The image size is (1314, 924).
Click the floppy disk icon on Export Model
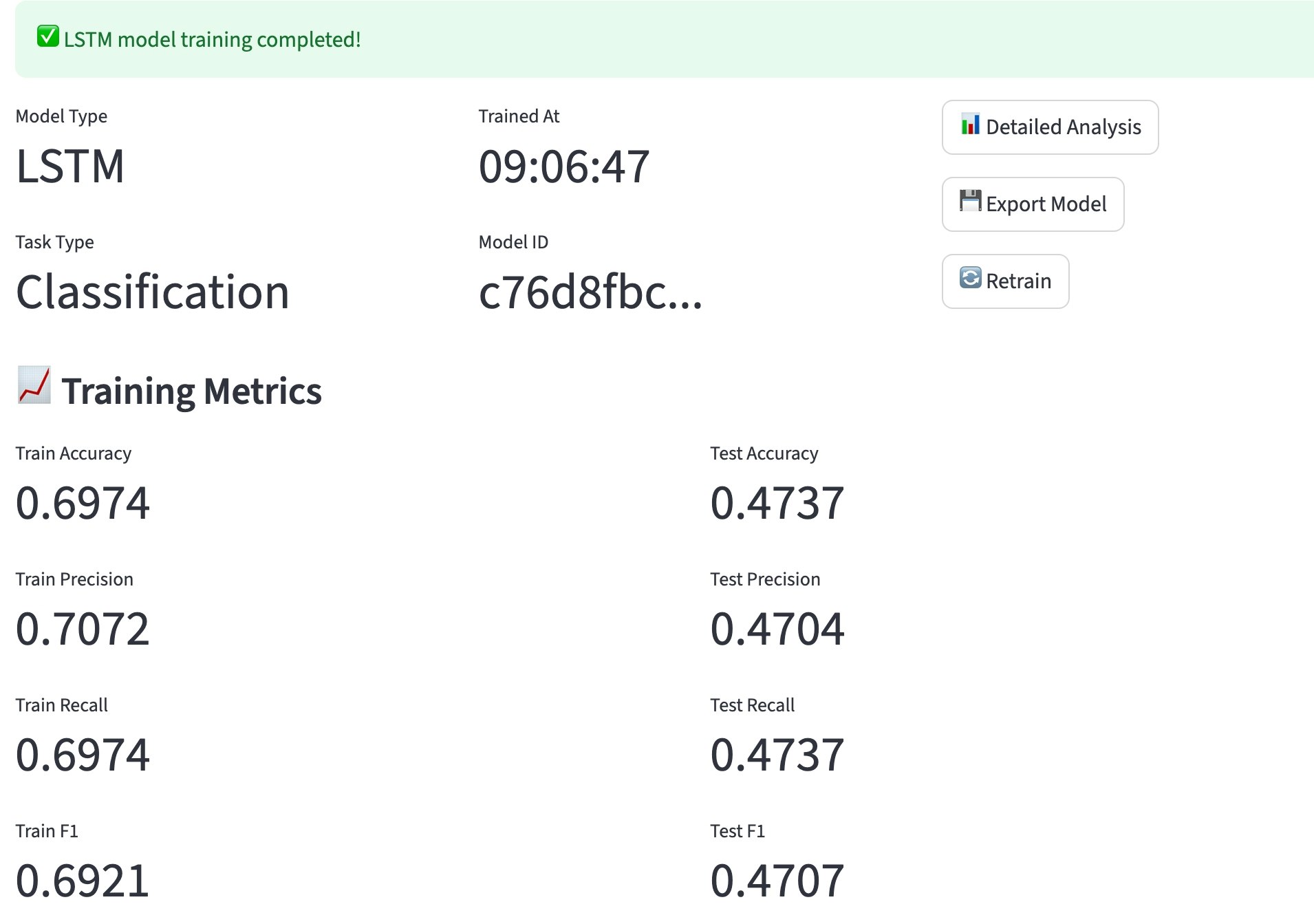[971, 202]
